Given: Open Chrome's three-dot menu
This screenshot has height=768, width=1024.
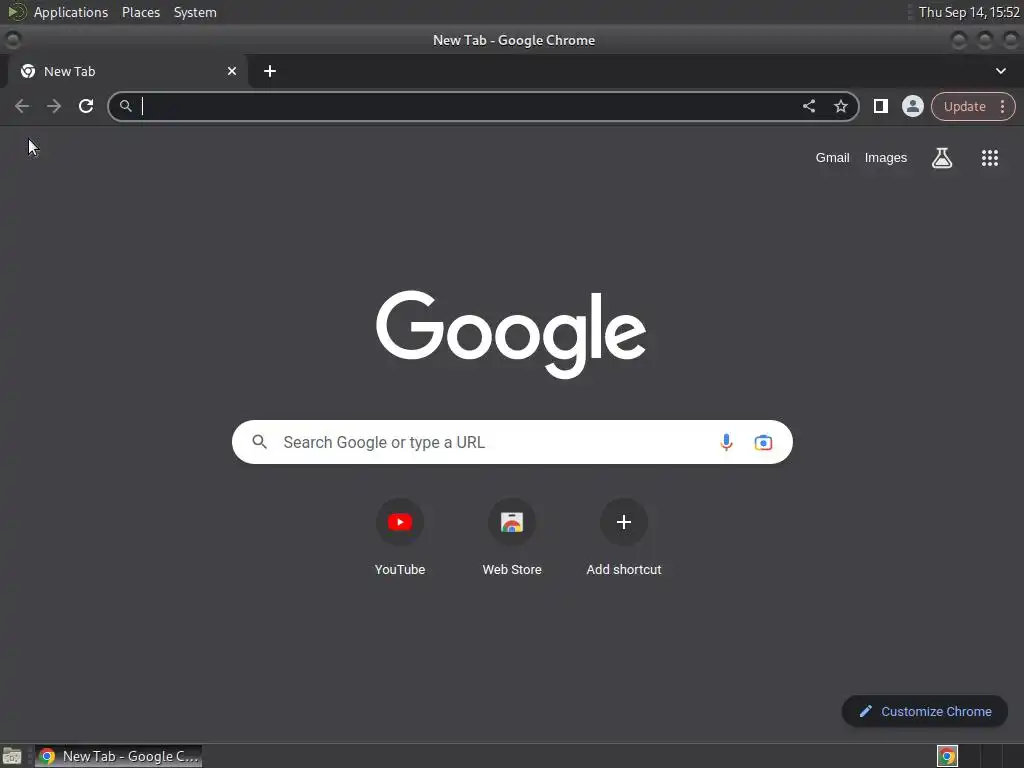Looking at the screenshot, I should [x=1002, y=106].
